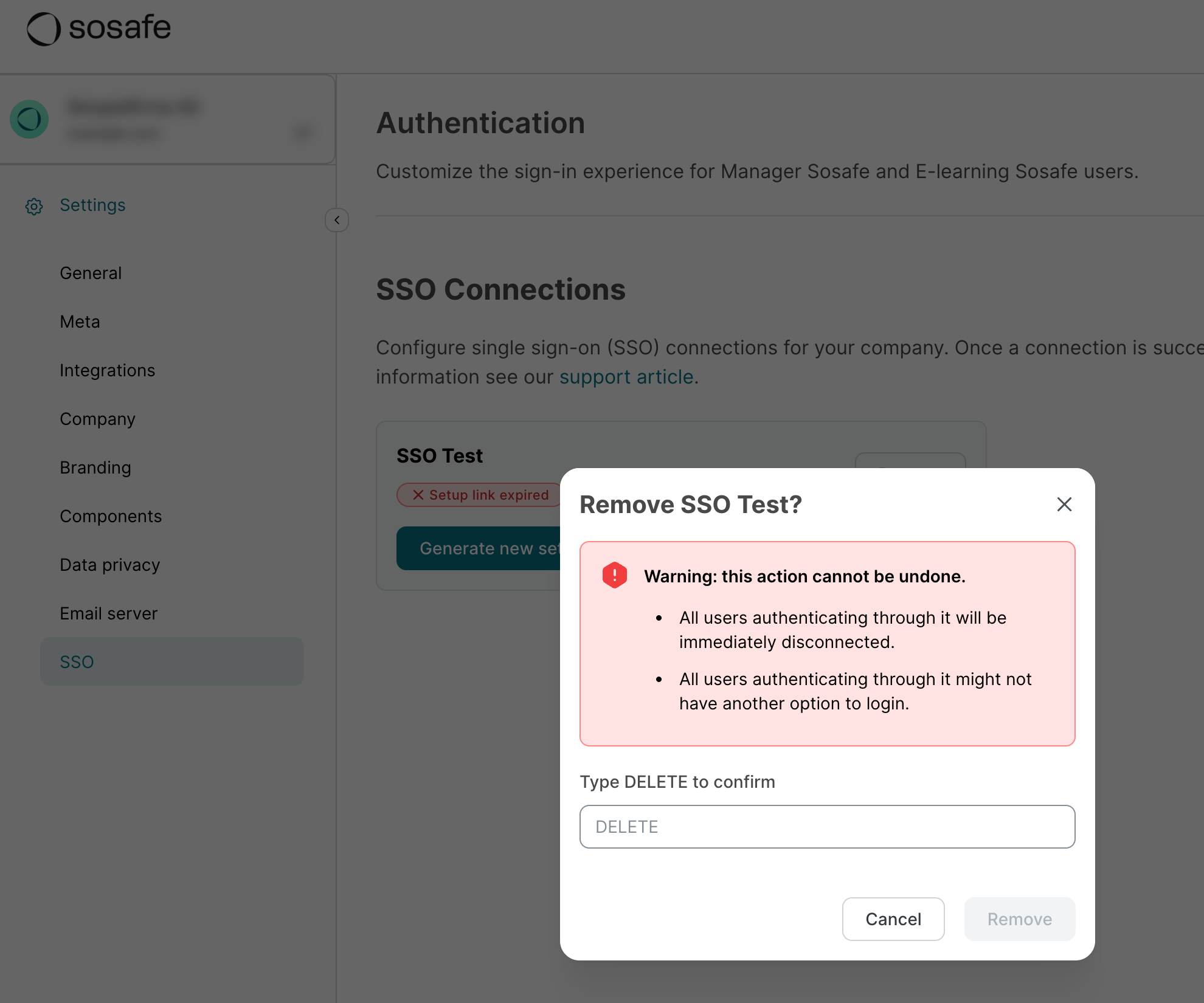1204x1003 pixels.
Task: Navigate to Data privacy settings
Action: [x=109, y=565]
